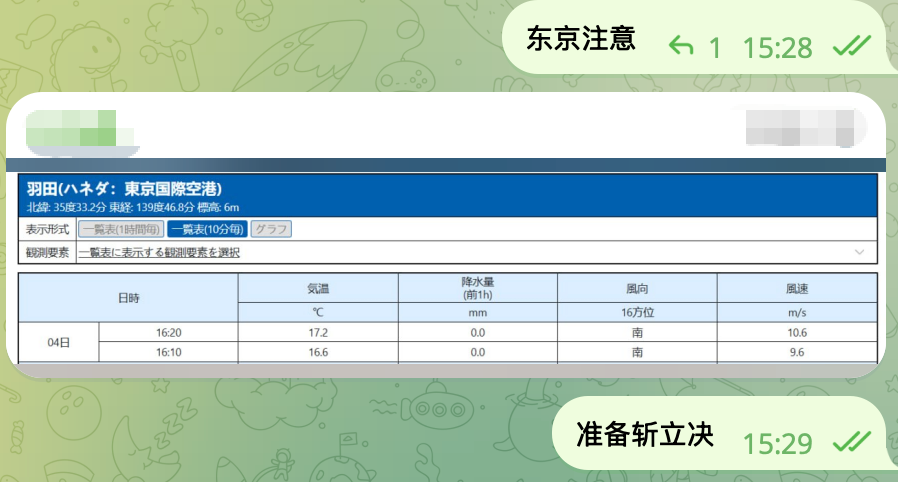Click the 0.0 precipitation in 16:20 row
Viewport: 898px width, 482px height.
[x=478, y=333]
